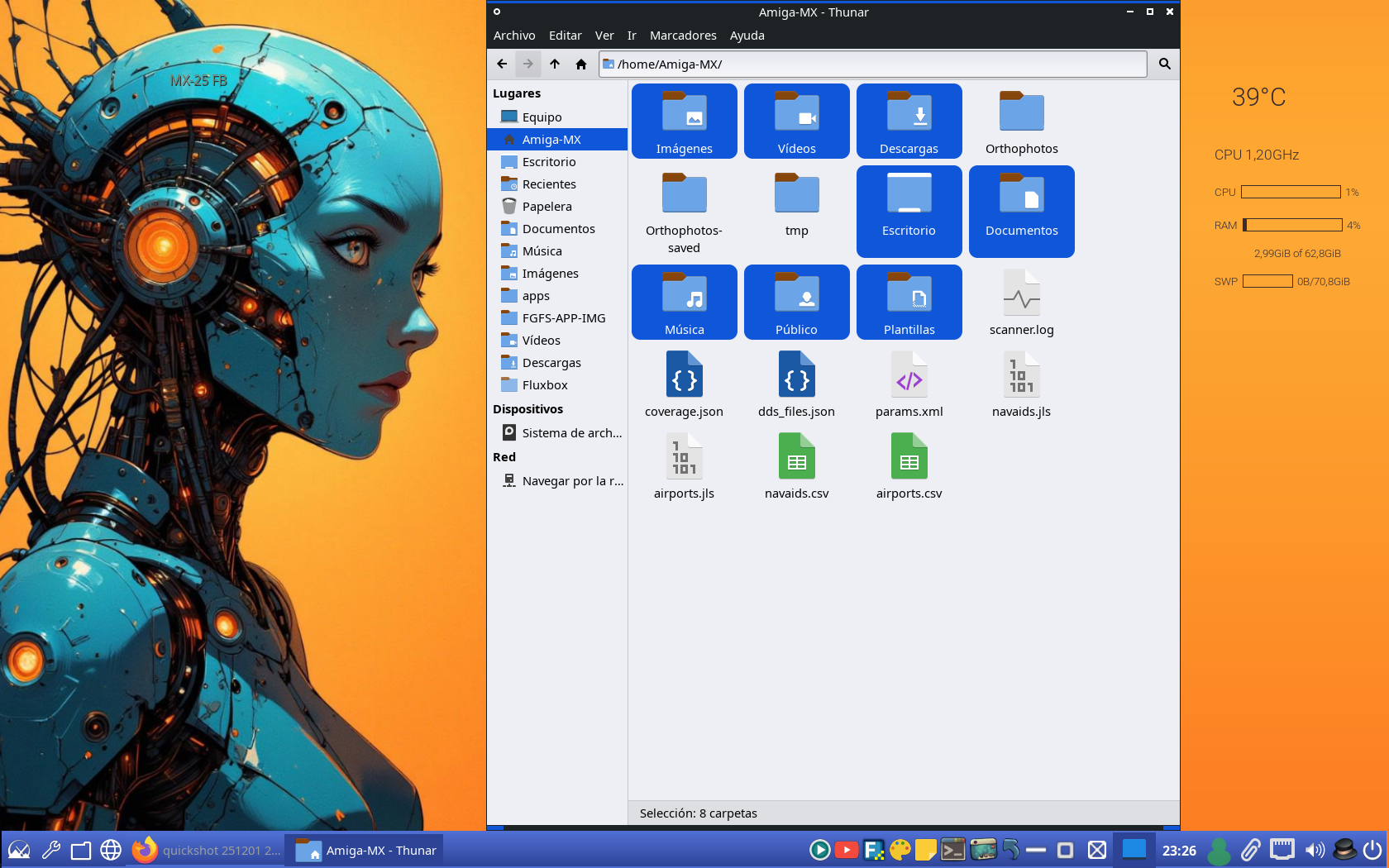Select the Público folder icon
Image resolution: width=1389 pixels, height=868 pixels.
tap(797, 293)
